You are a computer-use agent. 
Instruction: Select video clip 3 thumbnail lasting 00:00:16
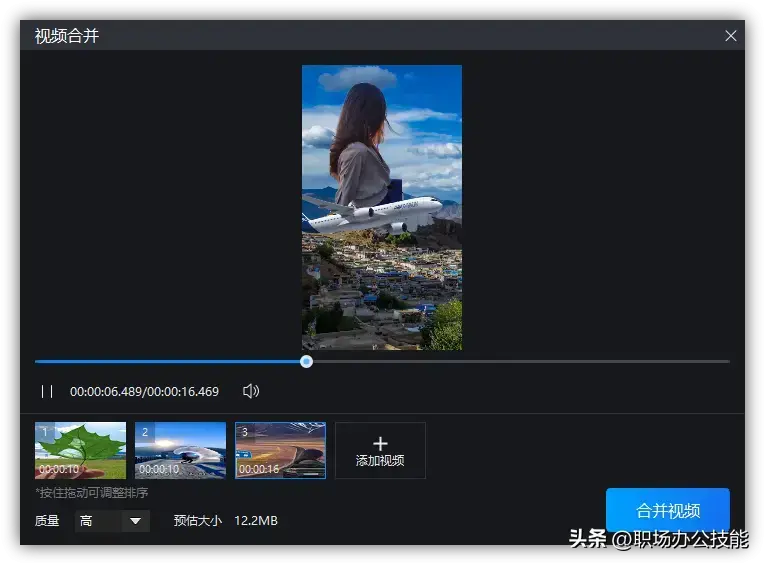click(x=281, y=450)
